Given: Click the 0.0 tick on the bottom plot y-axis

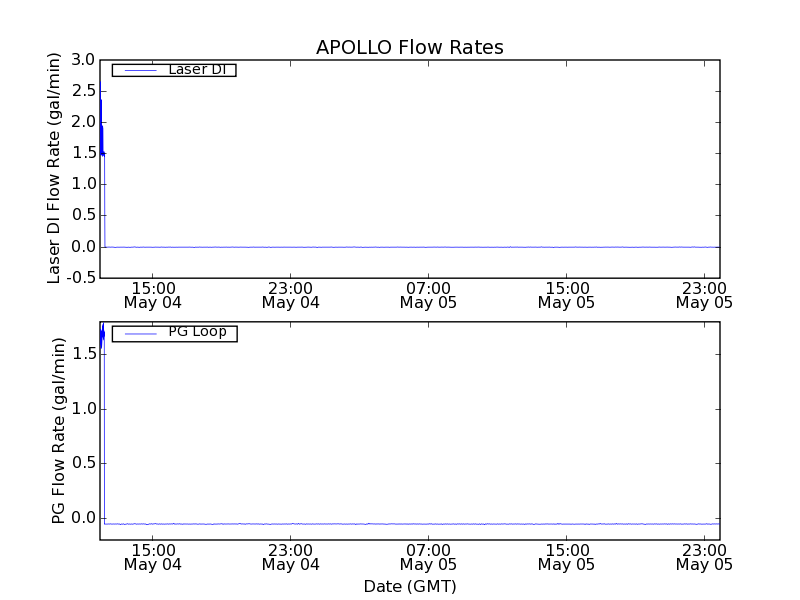Looking at the screenshot, I should [x=82, y=518].
